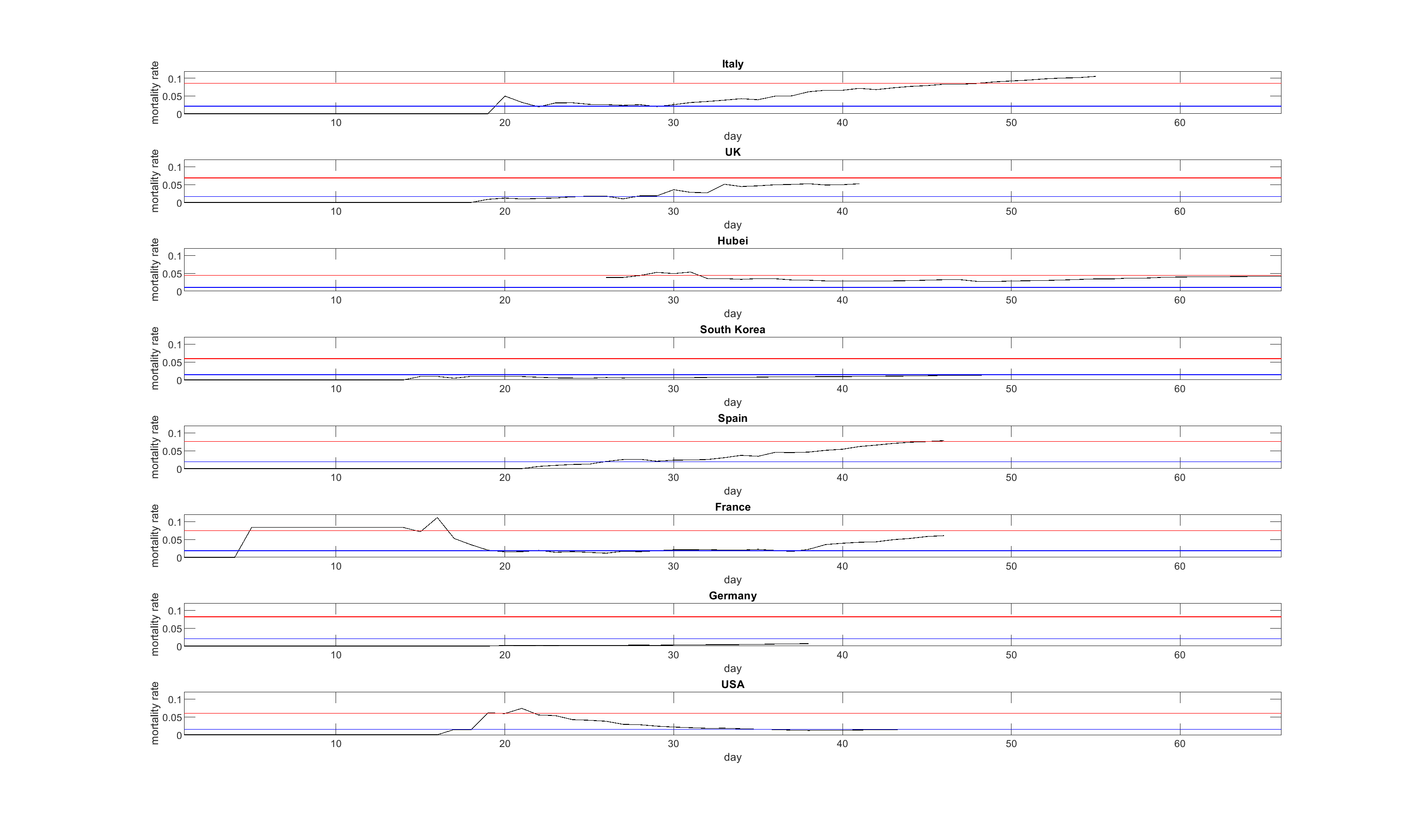Image resolution: width=1416 pixels, height=840 pixels.
Task: Click the day axis label below UK plot
Action: [x=732, y=225]
